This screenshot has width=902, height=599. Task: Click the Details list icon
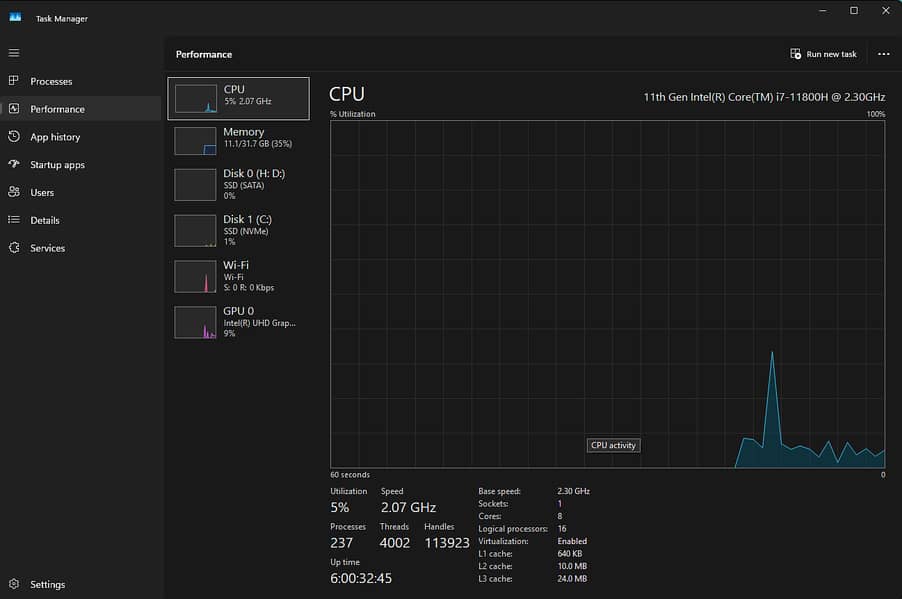click(14, 220)
